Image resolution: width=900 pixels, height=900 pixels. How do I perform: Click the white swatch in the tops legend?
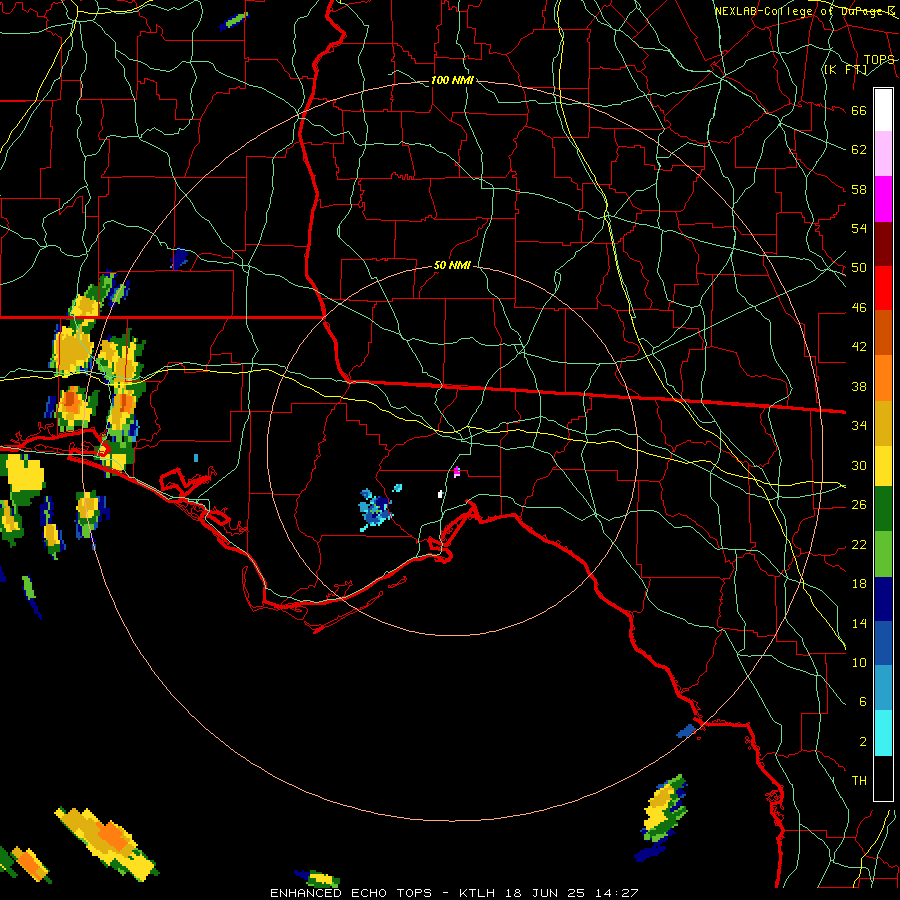click(883, 110)
